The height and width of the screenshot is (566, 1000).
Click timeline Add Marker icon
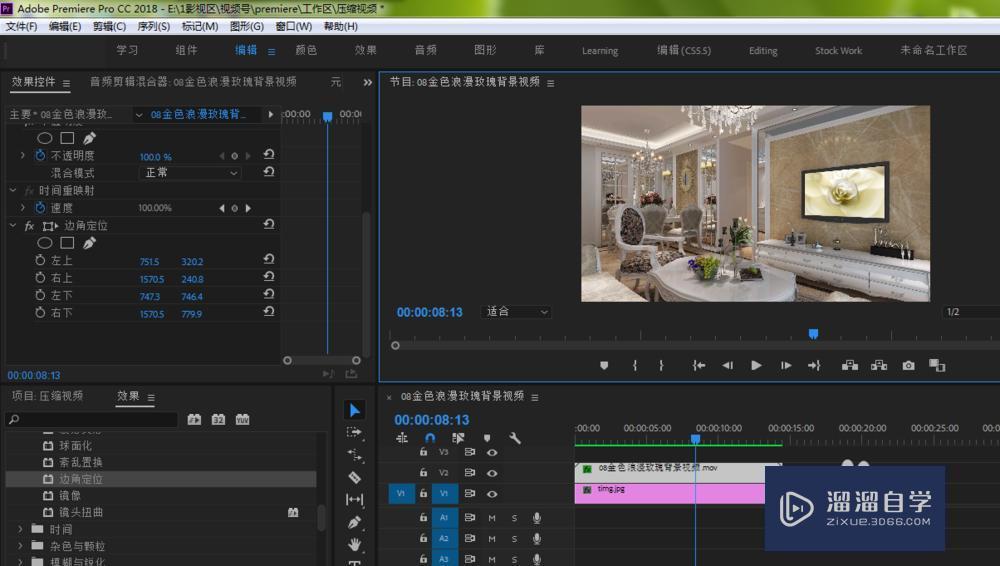[x=487, y=438]
